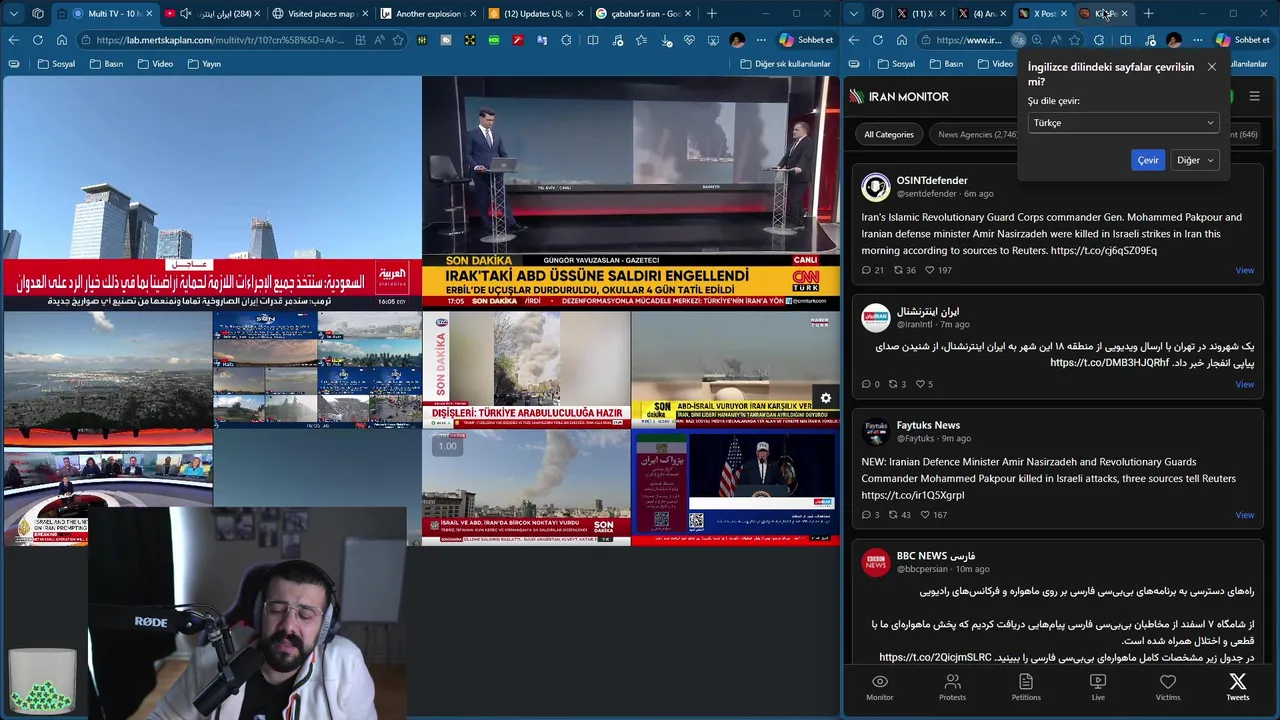Open profile avatar in left browser window
The image size is (1280, 720).
(737, 40)
